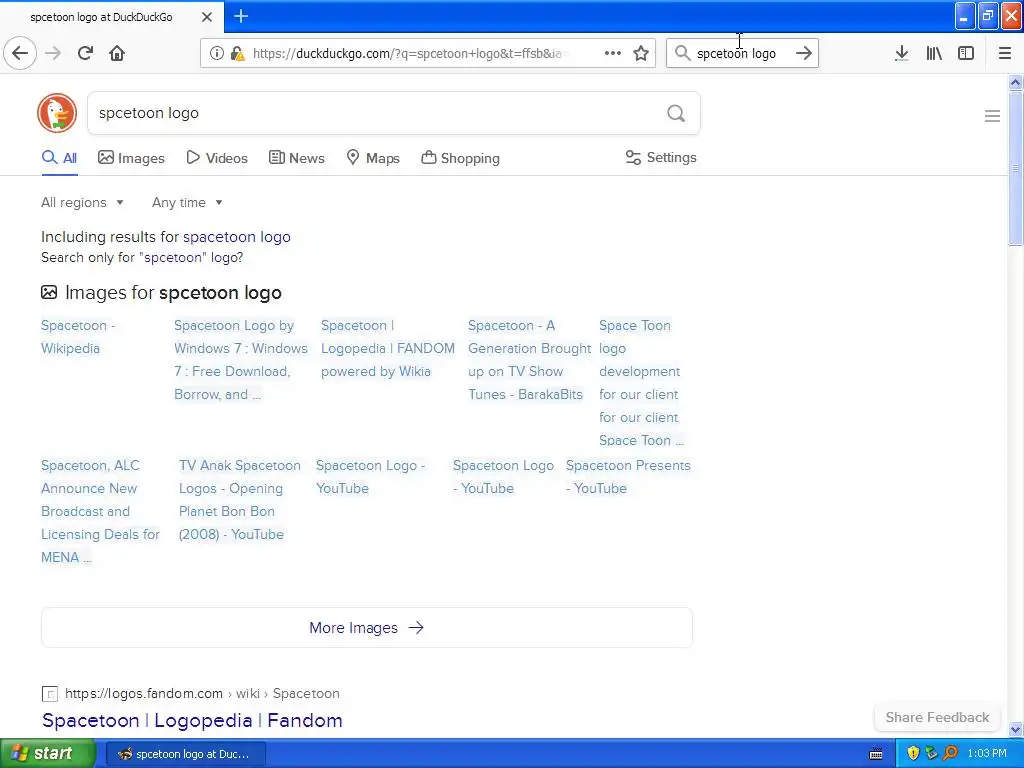
Task: Open page actions three-dot menu
Action: point(613,53)
